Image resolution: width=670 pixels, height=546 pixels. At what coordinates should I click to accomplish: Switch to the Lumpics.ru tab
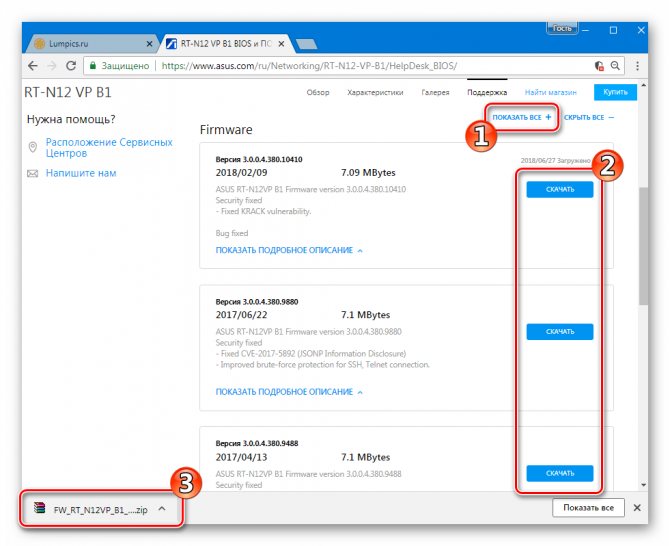click(92, 44)
